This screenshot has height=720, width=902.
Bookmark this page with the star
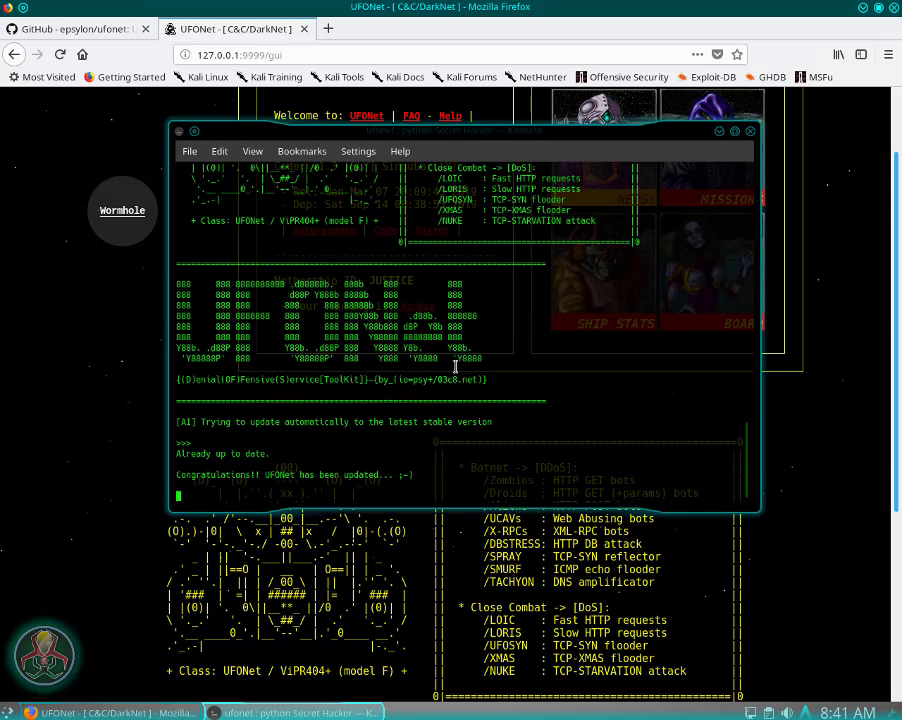click(736, 55)
